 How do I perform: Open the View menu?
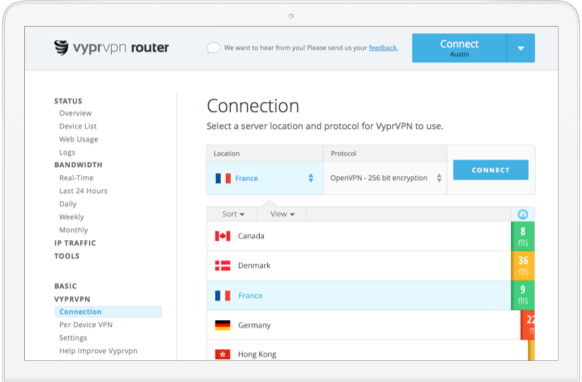click(282, 214)
